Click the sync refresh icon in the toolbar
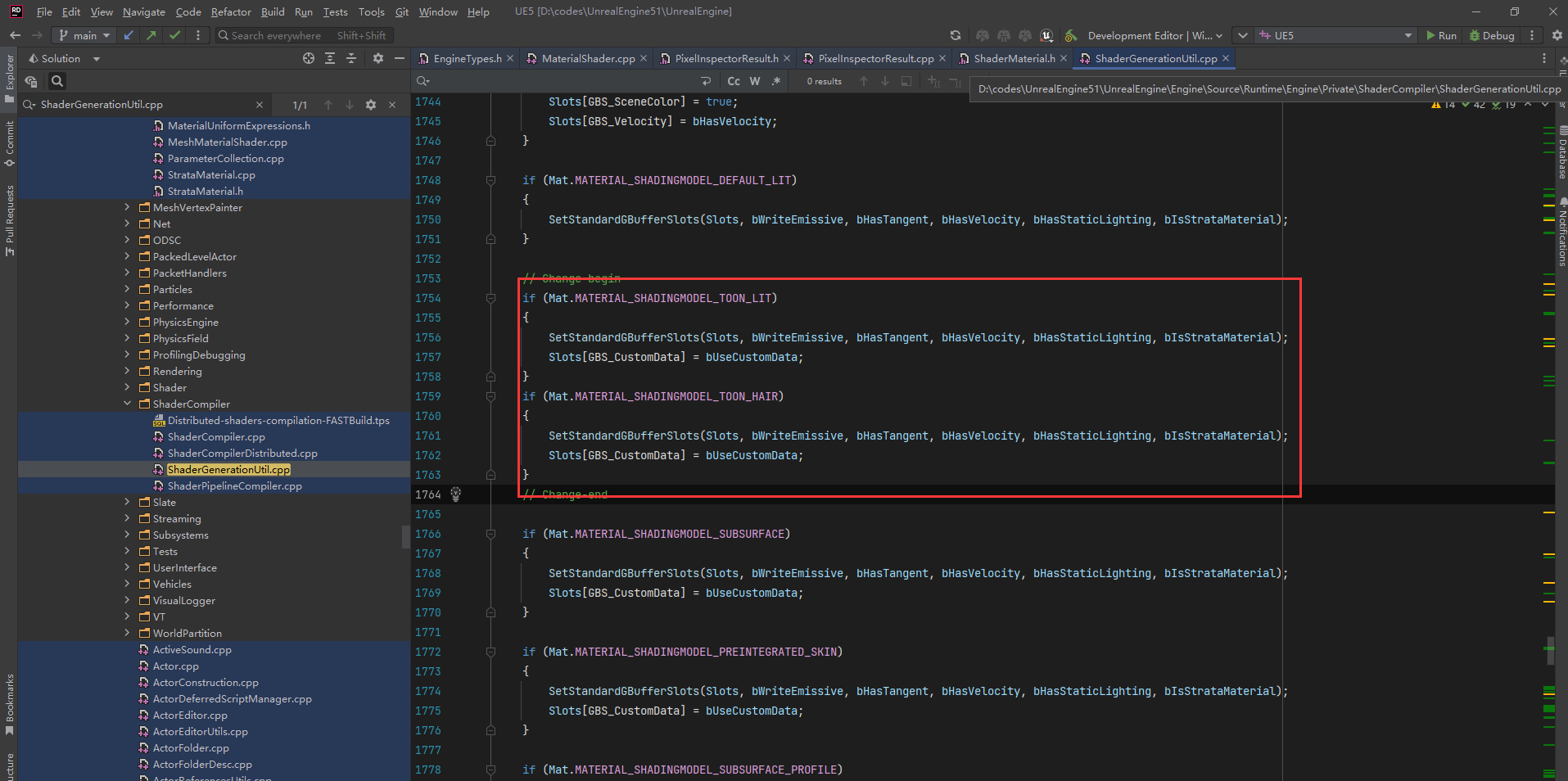Viewport: 1568px width, 781px height. (x=956, y=35)
